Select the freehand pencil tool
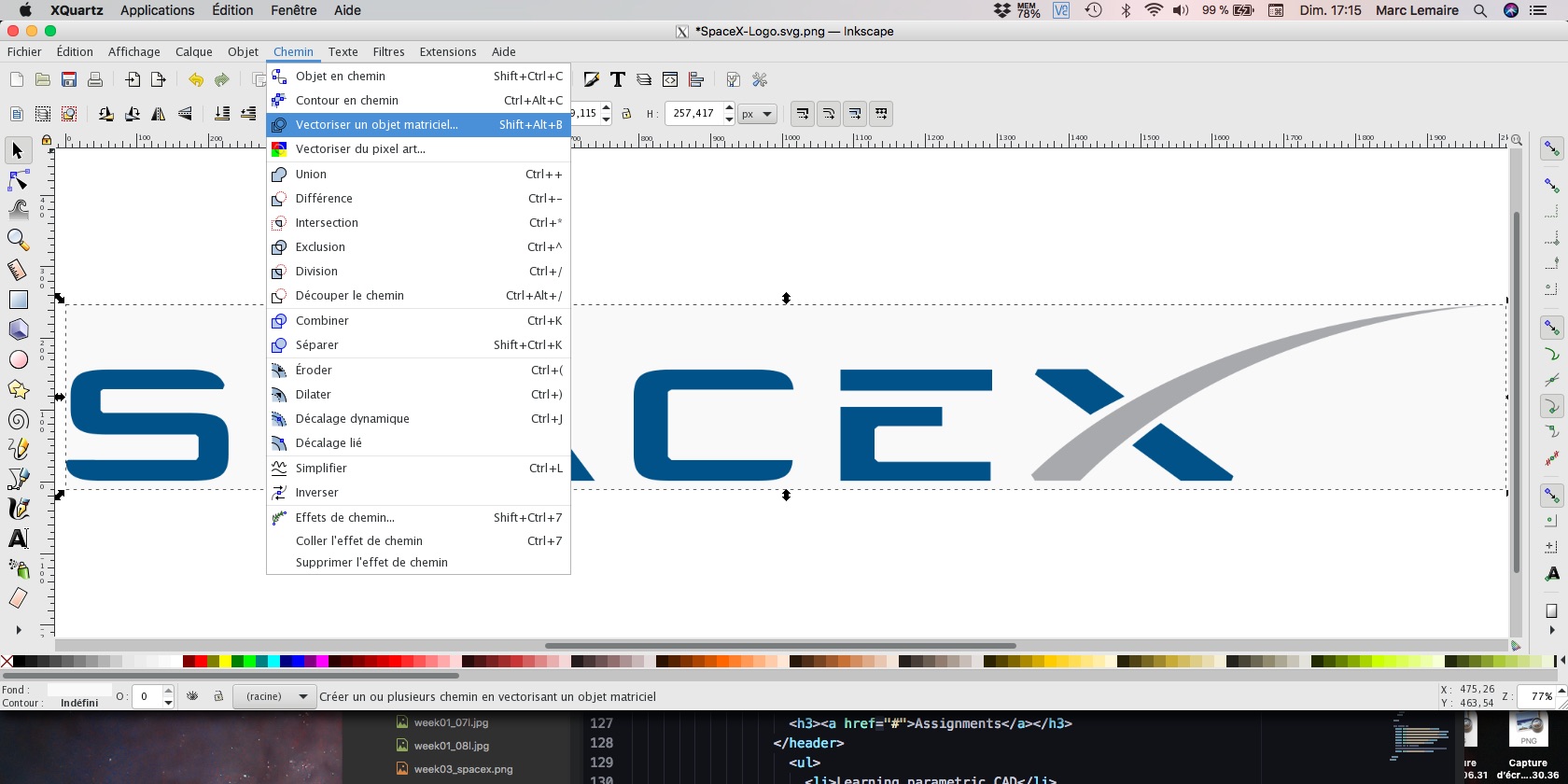The width and height of the screenshot is (1568, 784). tap(18, 449)
